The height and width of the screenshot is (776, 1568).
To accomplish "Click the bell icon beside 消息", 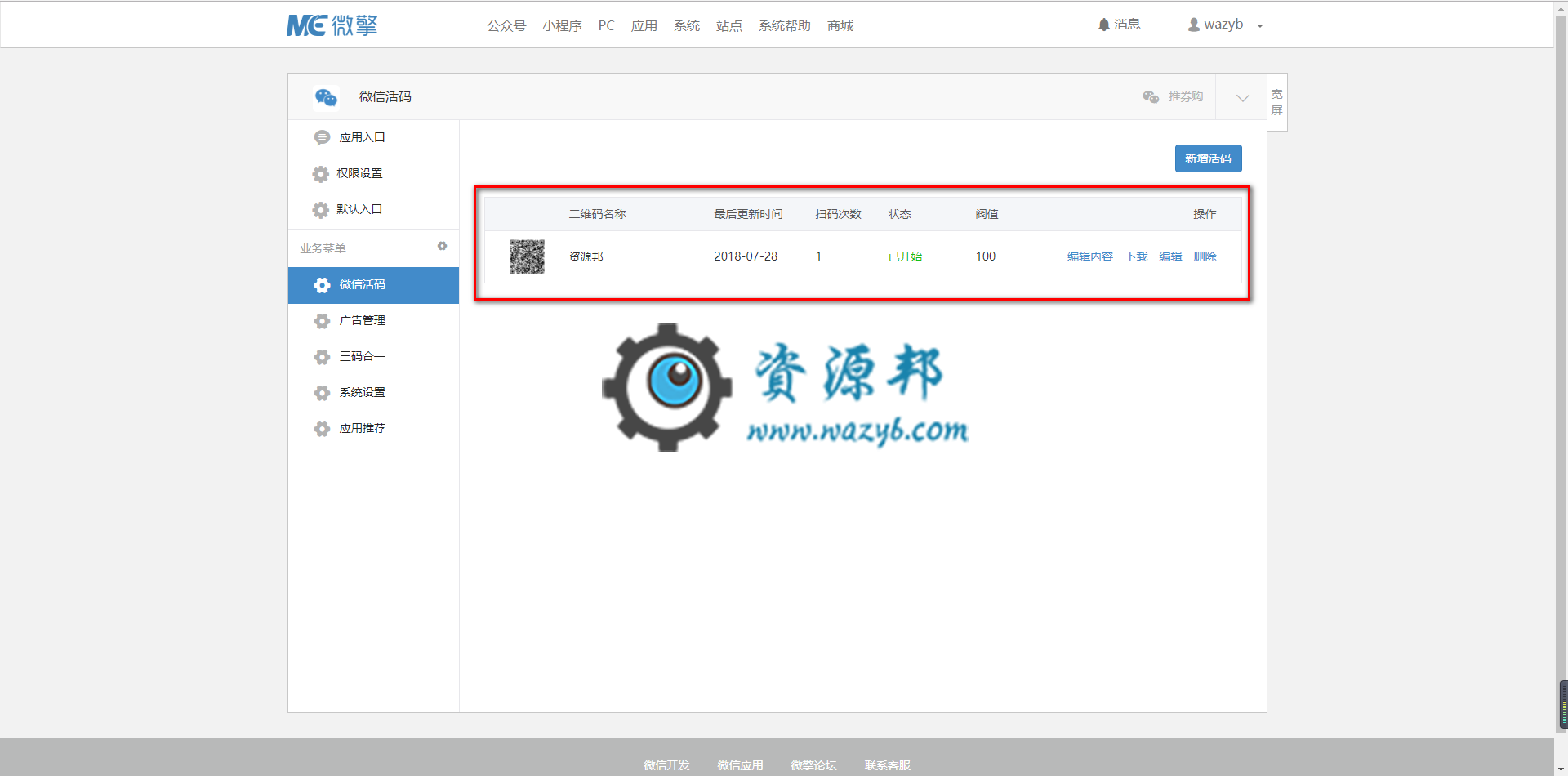I will point(1104,25).
